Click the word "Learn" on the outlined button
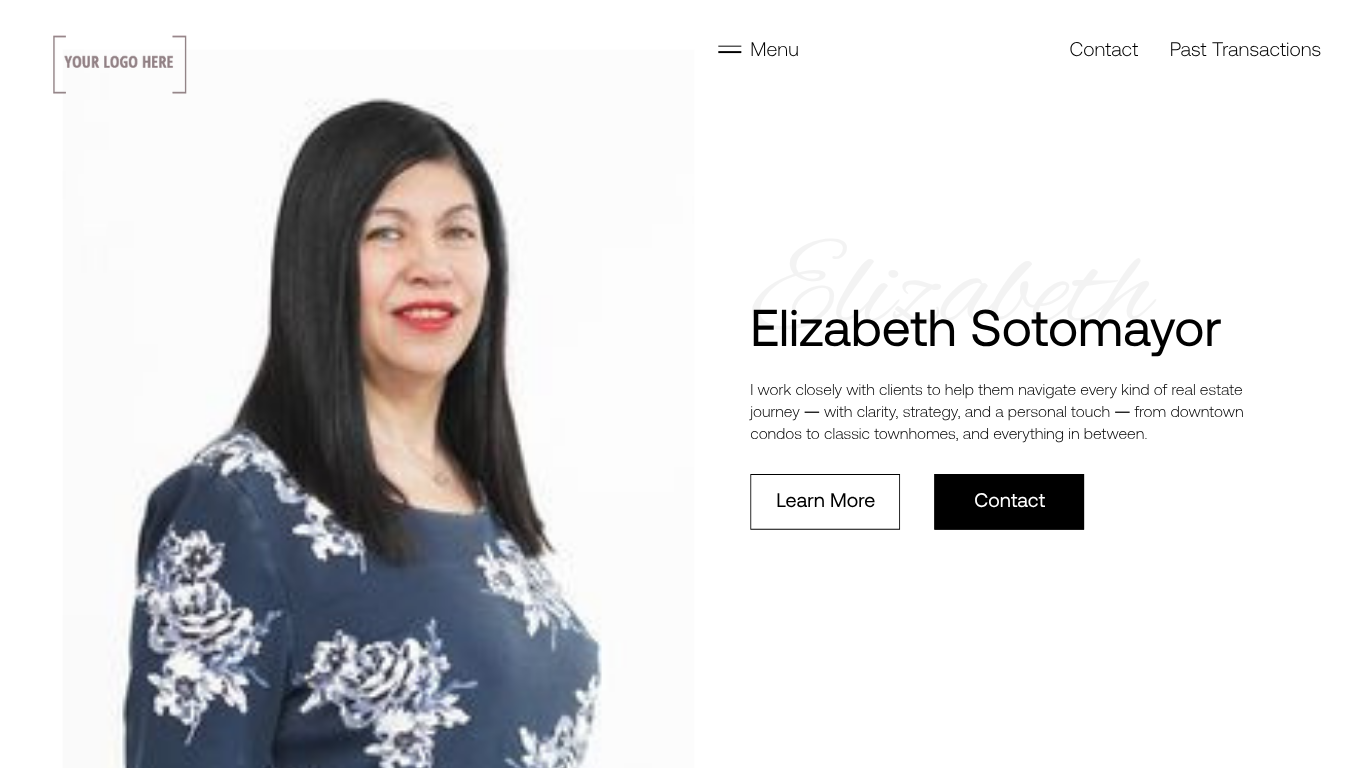The image size is (1366, 768). (800, 501)
